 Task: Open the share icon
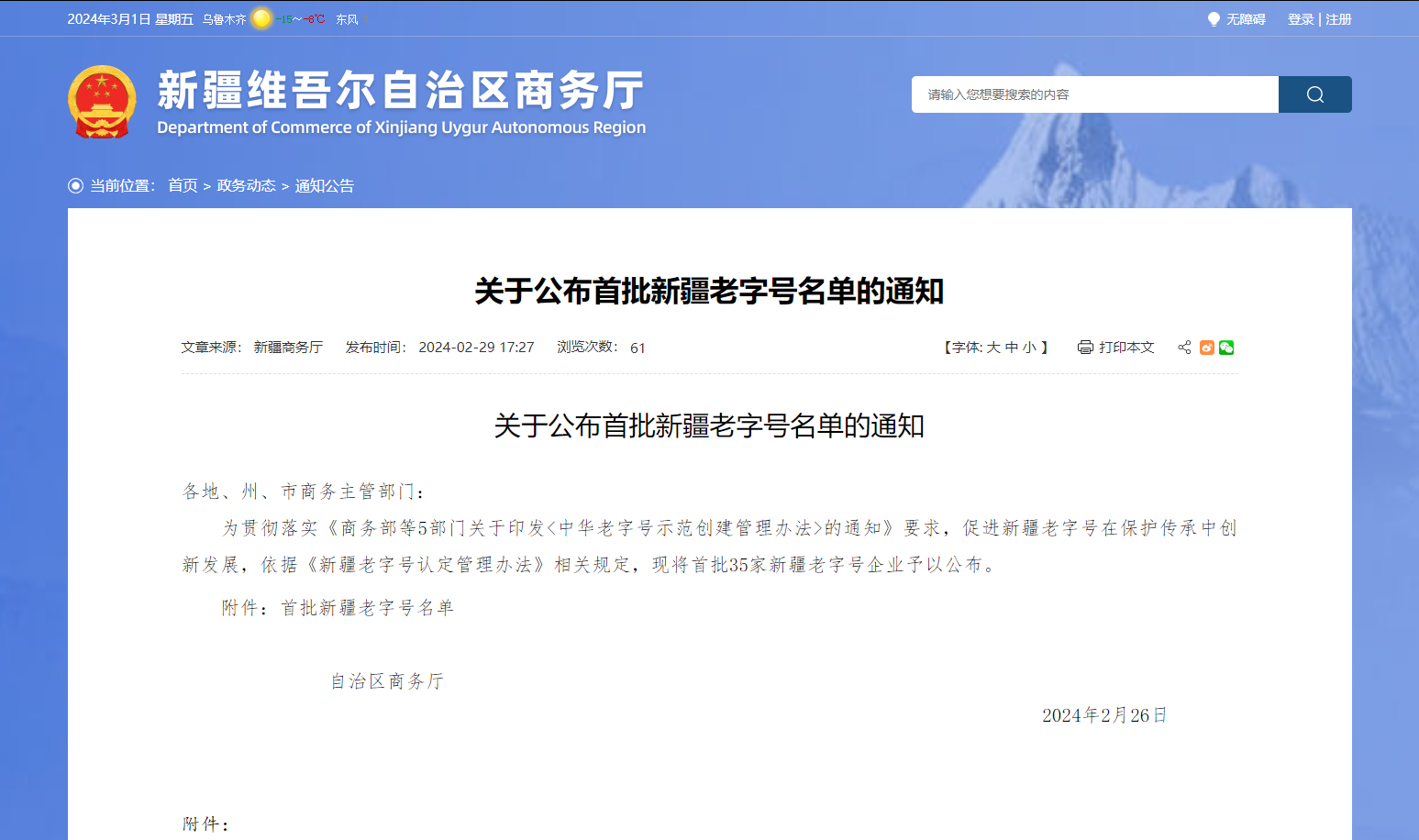tap(1184, 348)
